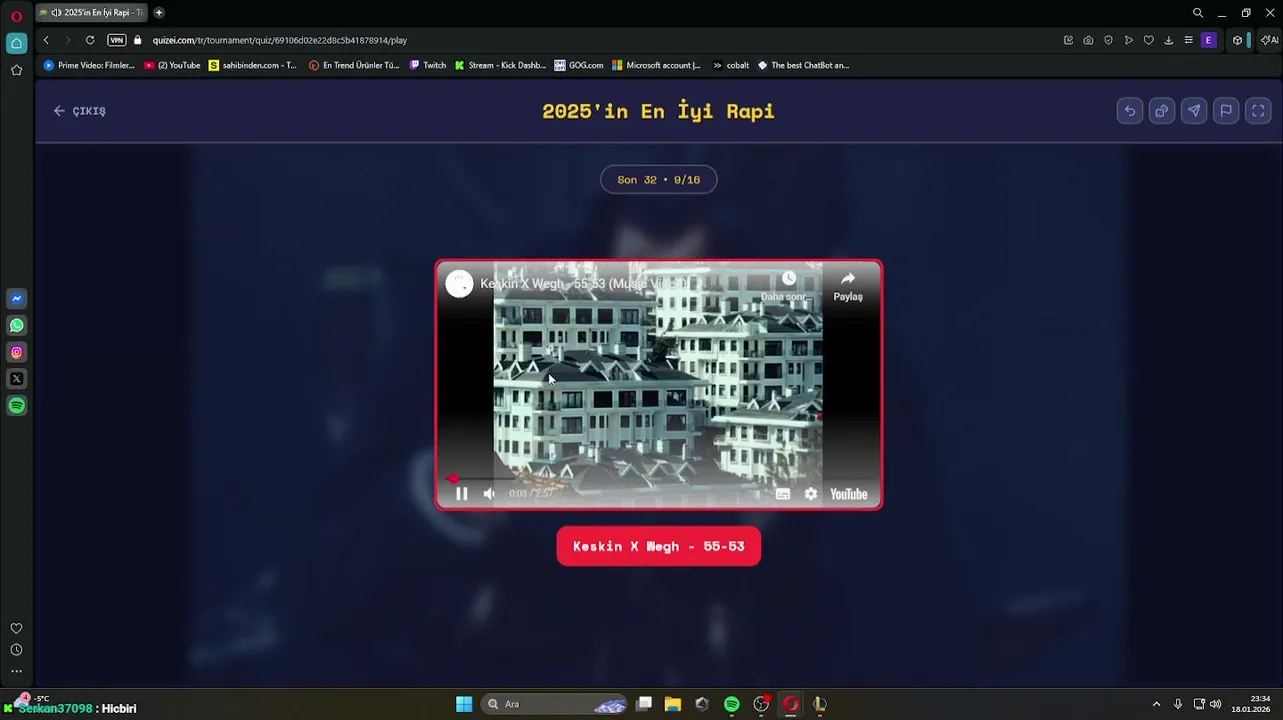Open browser downloads icon
This screenshot has width=1283, height=720.
1168,40
